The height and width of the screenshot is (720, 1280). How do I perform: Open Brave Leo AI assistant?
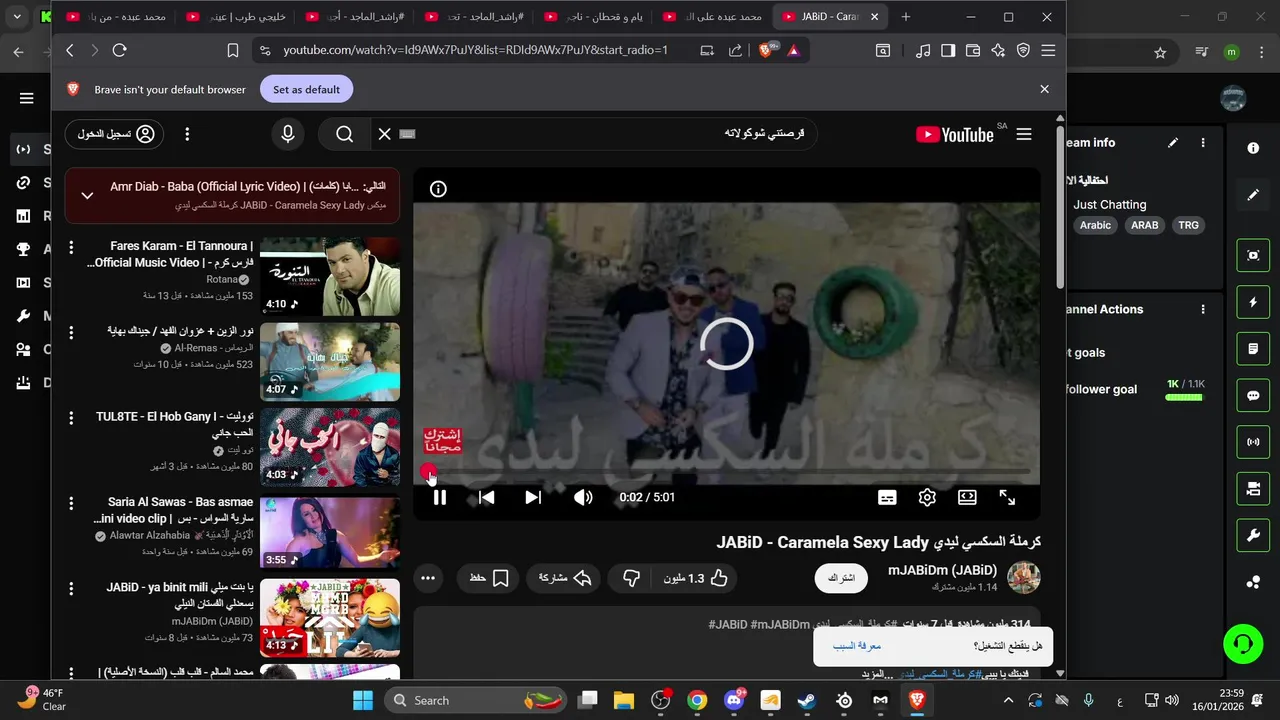pyautogui.click(x=998, y=50)
